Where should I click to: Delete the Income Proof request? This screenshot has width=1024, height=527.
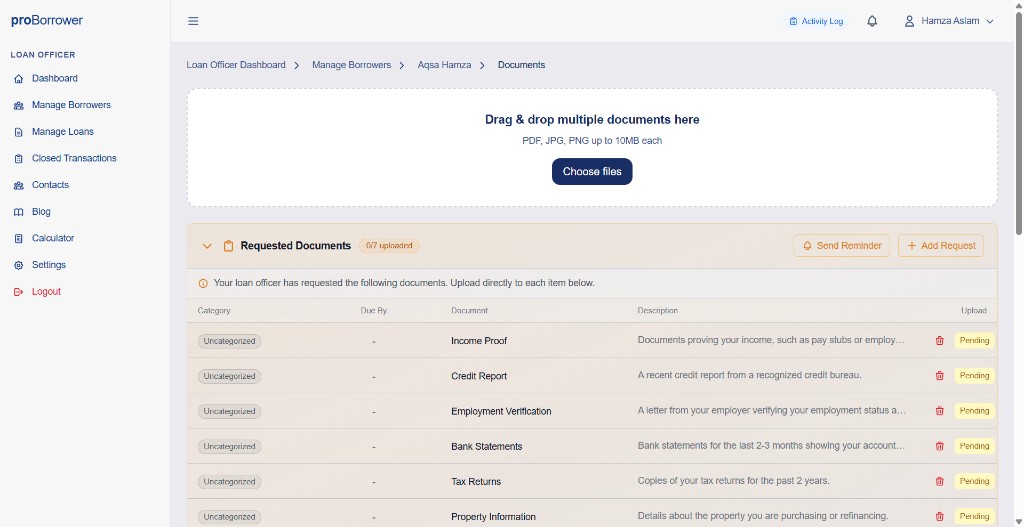click(x=940, y=340)
